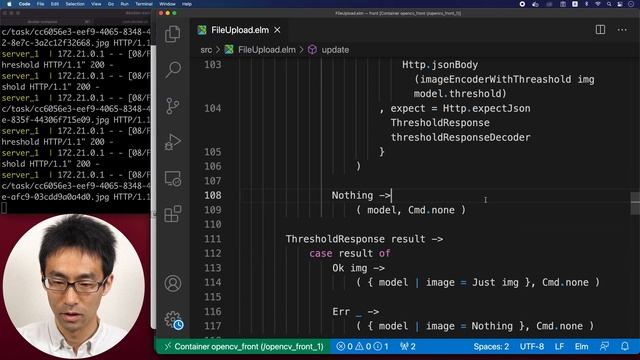Close the FileUpload.elm tab
Screen dimensions: 640x360
point(277,30)
